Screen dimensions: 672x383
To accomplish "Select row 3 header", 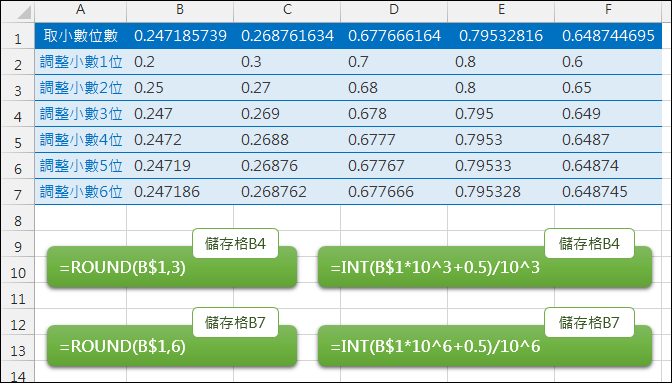I will click(18, 88).
